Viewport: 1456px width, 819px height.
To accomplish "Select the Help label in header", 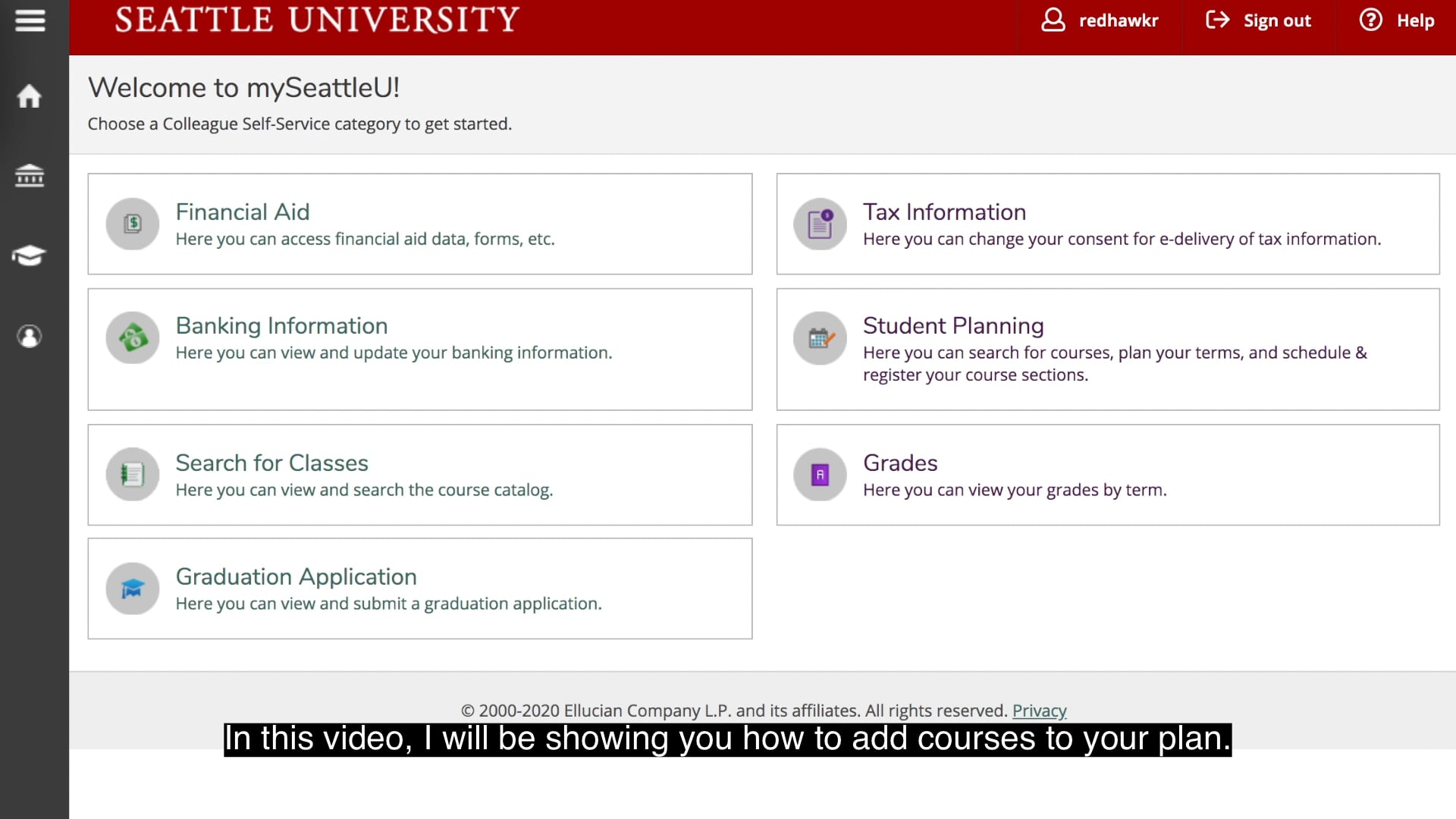I will tap(1415, 20).
